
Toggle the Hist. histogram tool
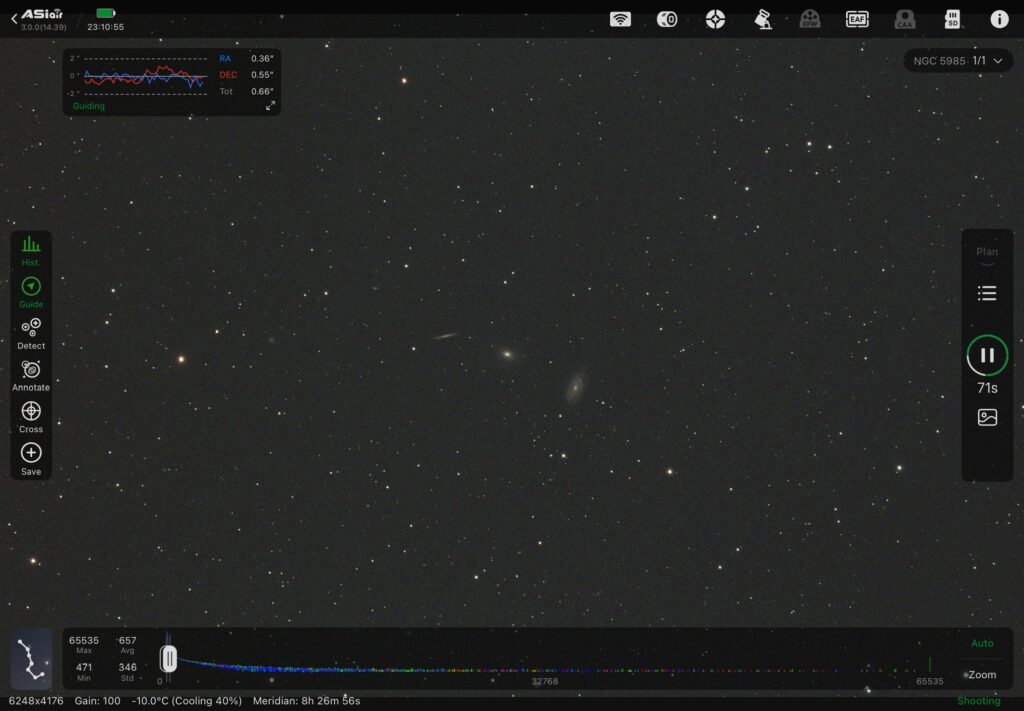tap(31, 251)
